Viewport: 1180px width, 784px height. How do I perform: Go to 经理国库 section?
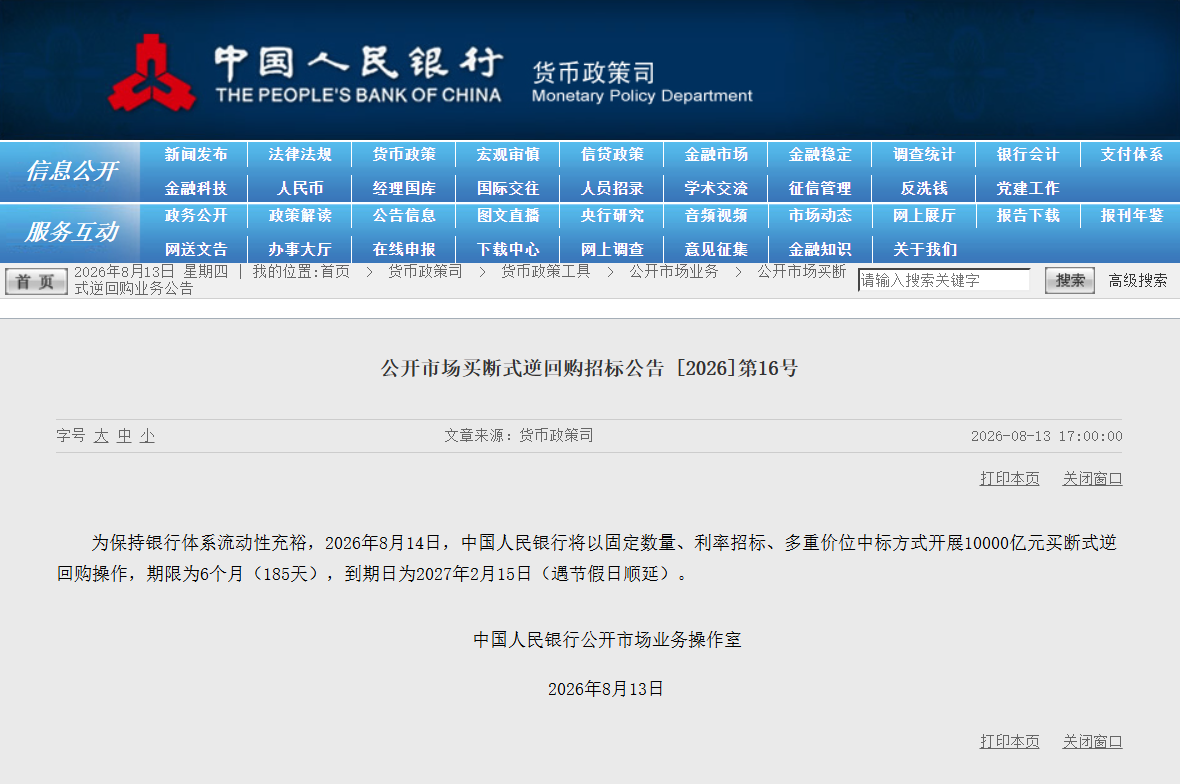pos(404,188)
